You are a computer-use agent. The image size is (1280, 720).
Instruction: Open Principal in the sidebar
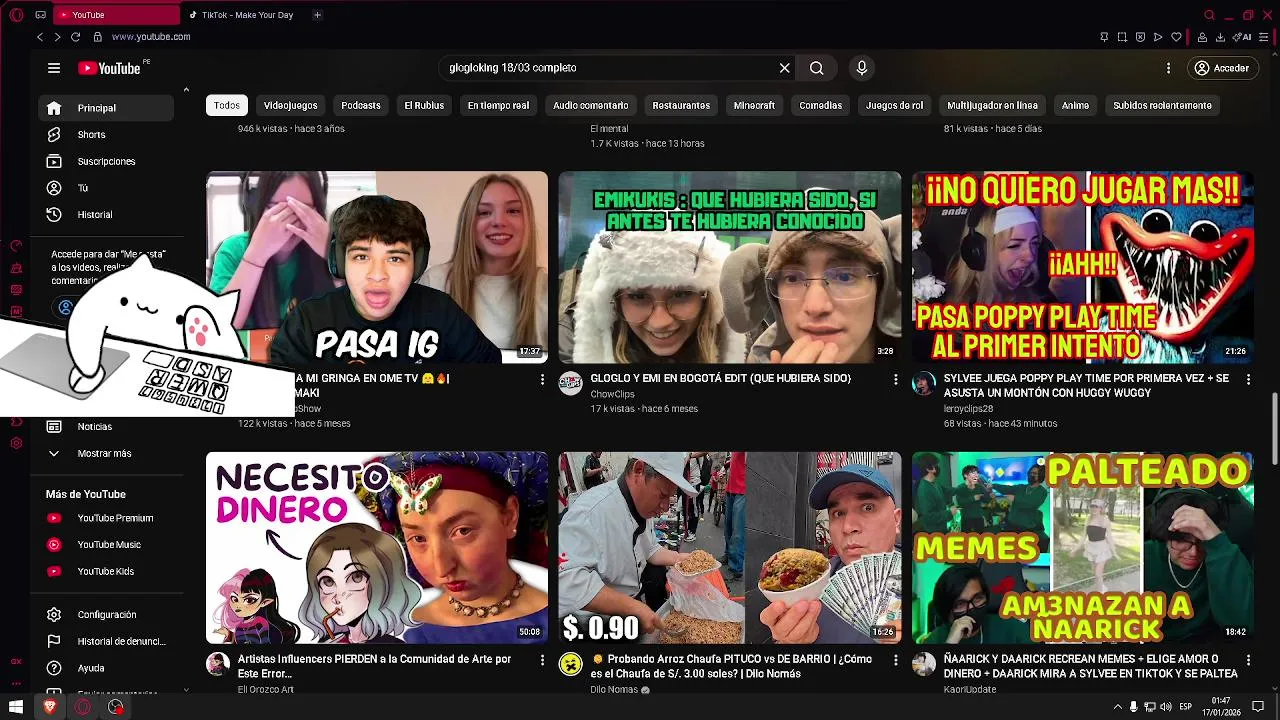point(106,108)
